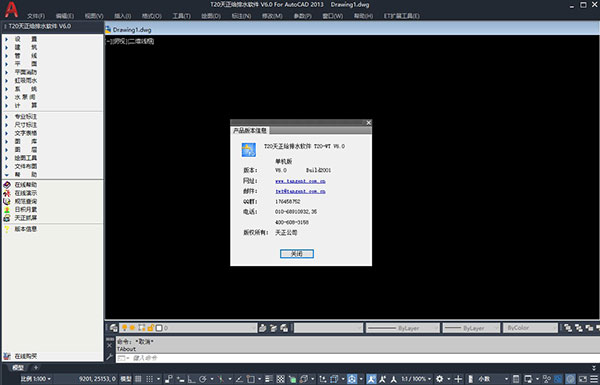The width and height of the screenshot is (600, 385).
Task: Click the layer previous icon
Action: 273,328
